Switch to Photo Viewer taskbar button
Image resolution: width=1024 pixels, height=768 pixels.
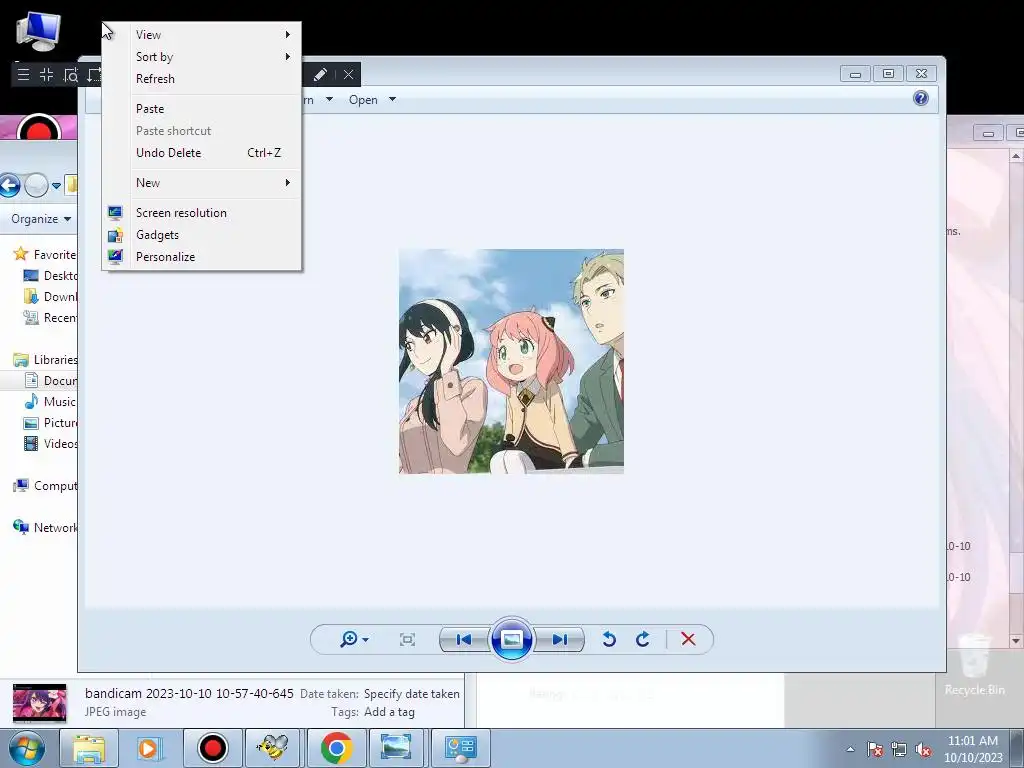[x=396, y=748]
